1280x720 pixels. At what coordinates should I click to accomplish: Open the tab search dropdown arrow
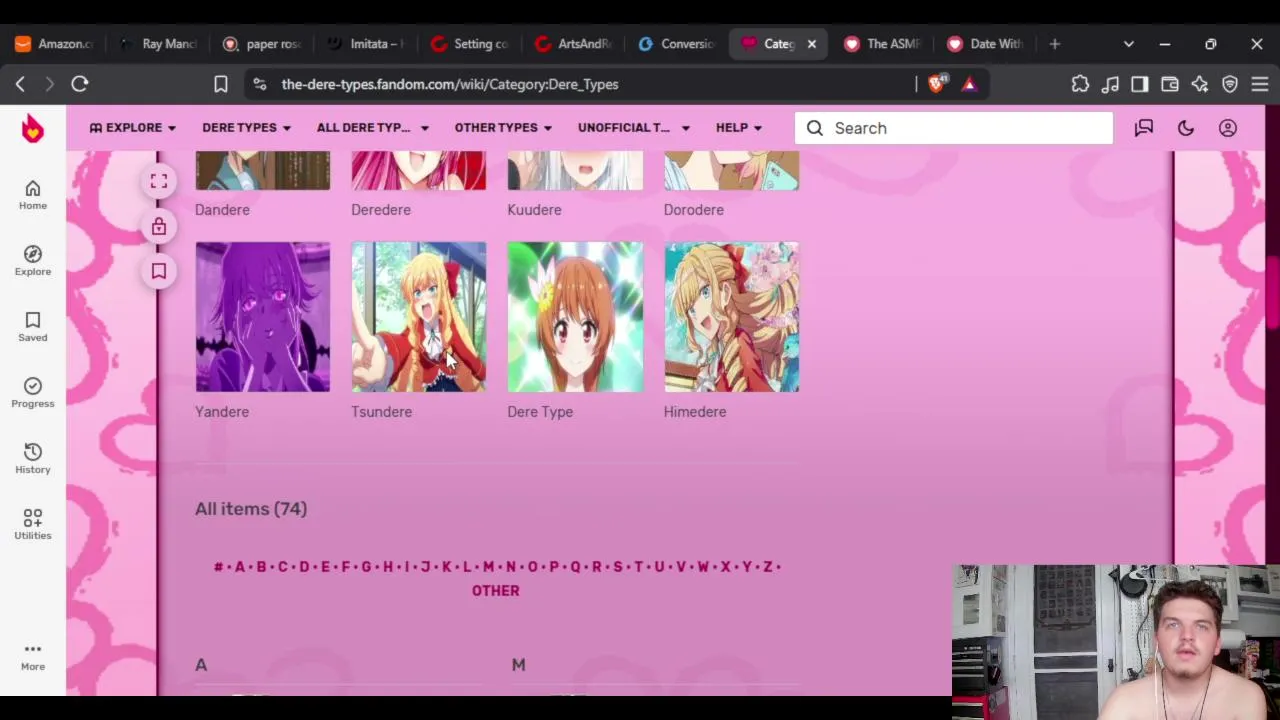click(1129, 44)
